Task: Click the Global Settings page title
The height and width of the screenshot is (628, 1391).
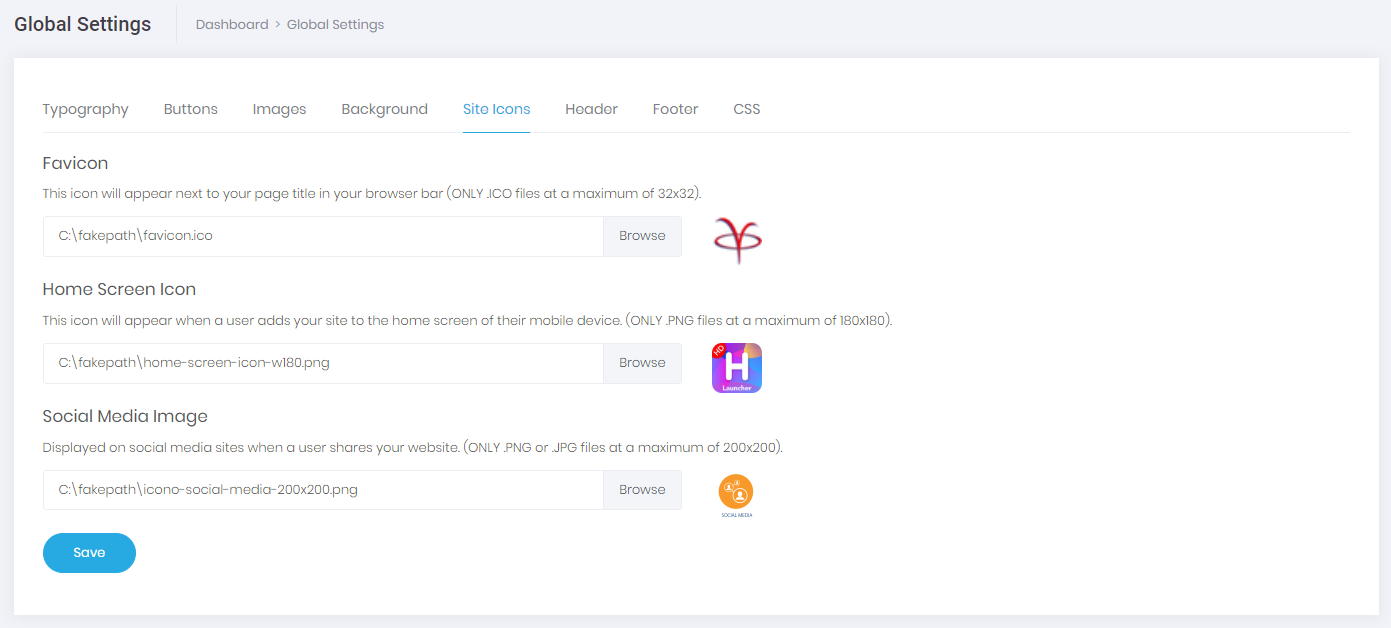Action: click(83, 24)
